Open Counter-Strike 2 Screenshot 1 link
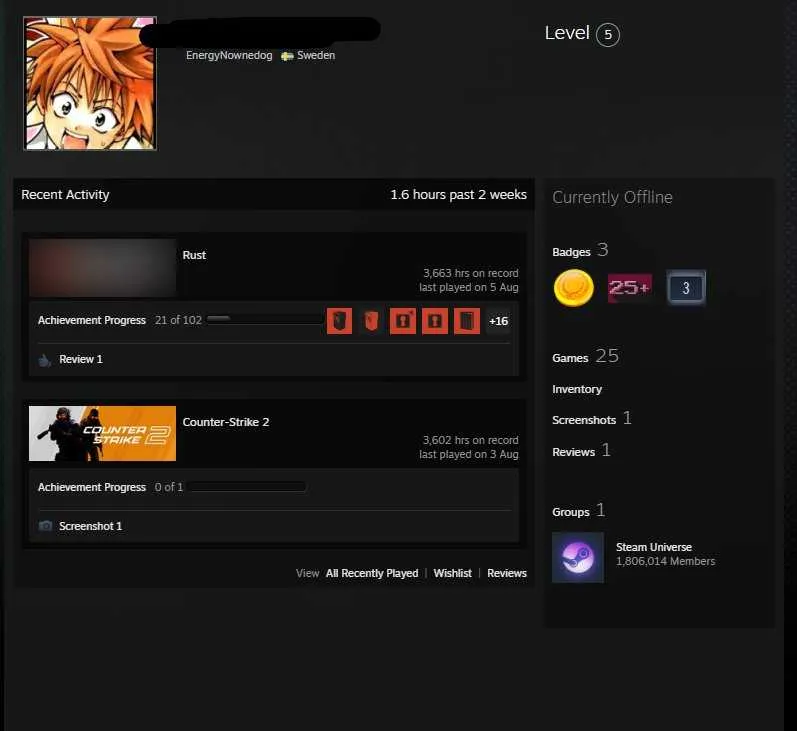 click(90, 526)
